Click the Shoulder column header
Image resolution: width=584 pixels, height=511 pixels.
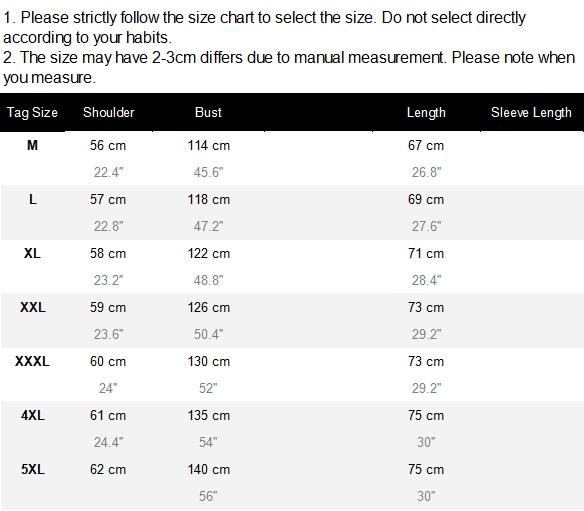pos(108,112)
